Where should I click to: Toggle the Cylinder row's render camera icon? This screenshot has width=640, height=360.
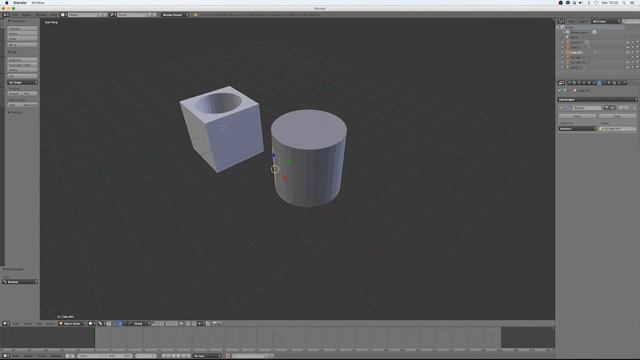pyautogui.click(x=638, y=57)
